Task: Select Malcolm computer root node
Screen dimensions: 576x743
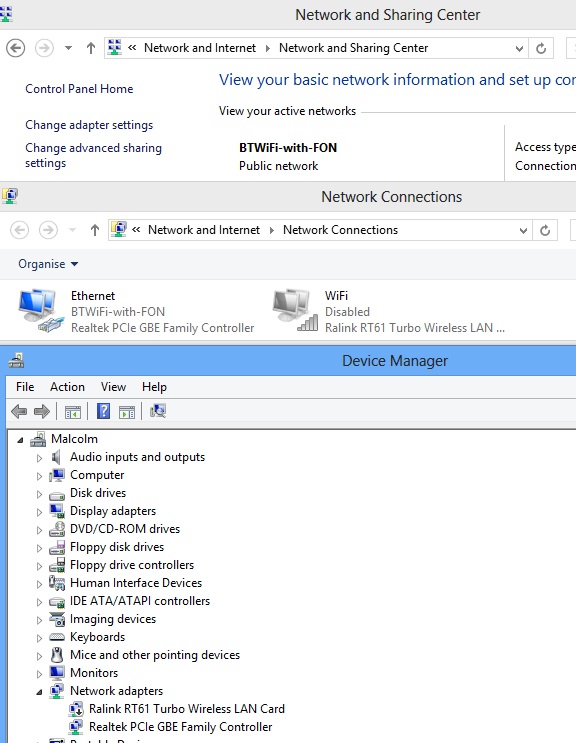Action: click(74, 439)
